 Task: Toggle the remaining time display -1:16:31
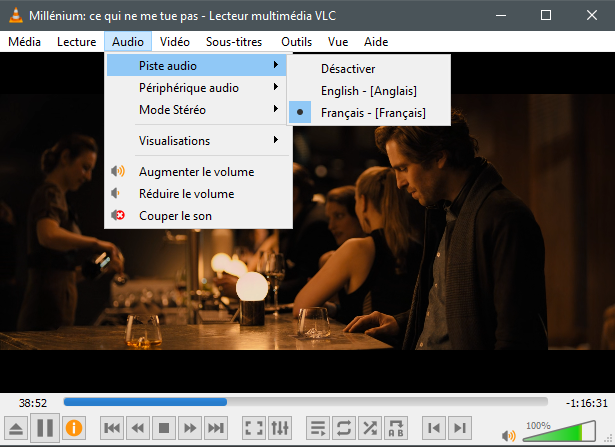(586, 403)
